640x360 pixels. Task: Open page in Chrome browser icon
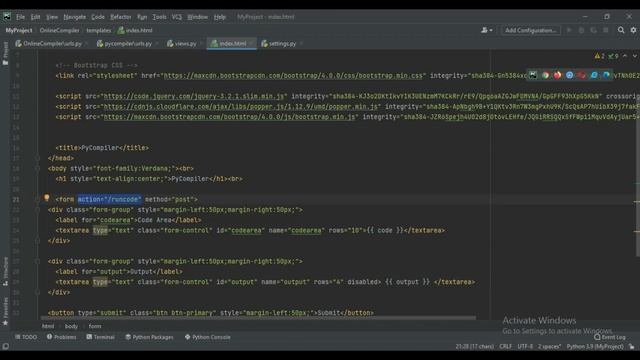(x=545, y=75)
